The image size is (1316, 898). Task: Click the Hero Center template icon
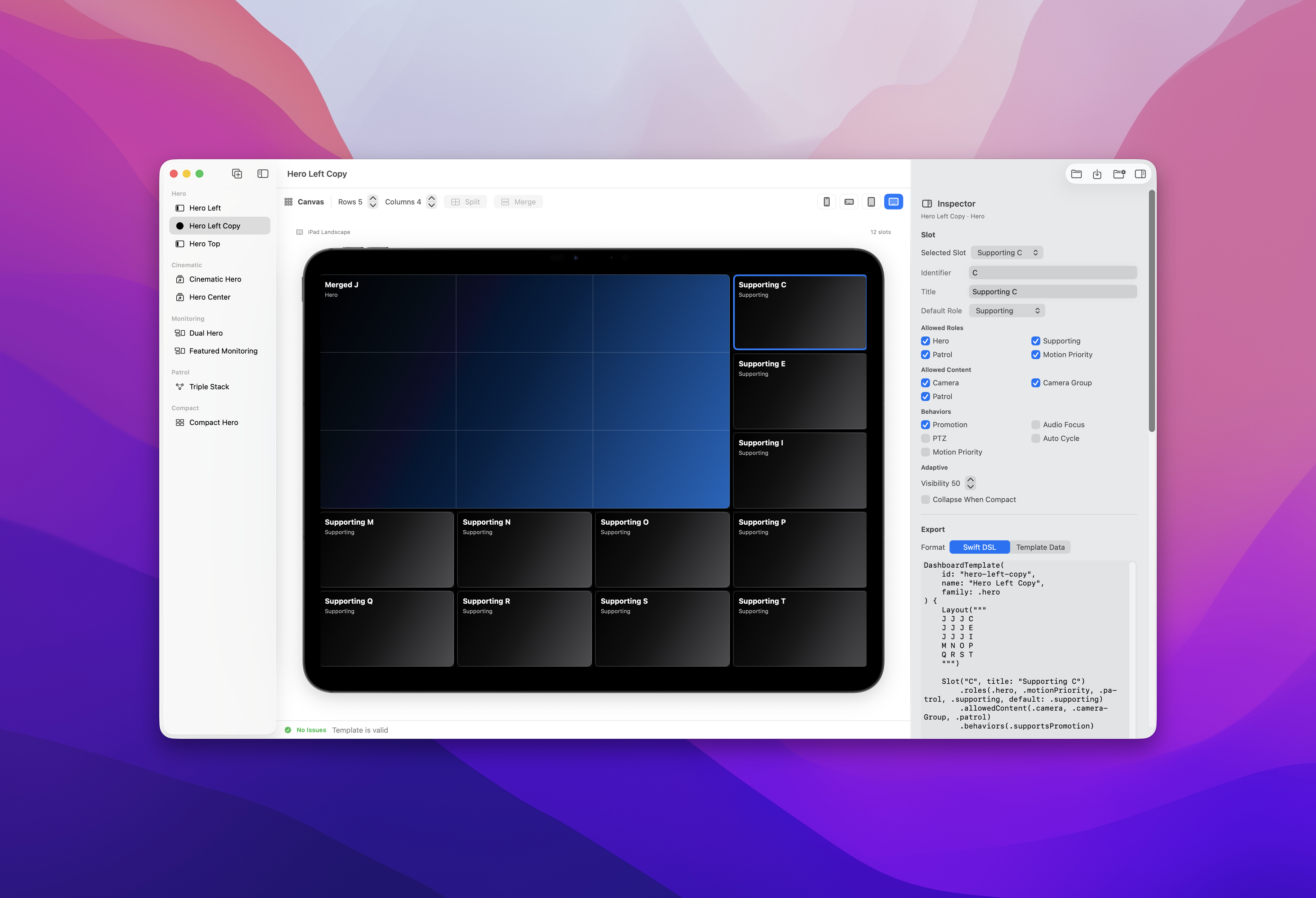180,297
